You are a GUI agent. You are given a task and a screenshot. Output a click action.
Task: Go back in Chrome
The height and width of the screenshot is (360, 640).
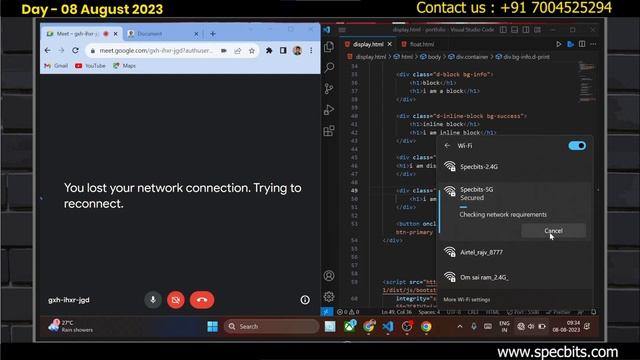(x=48, y=51)
